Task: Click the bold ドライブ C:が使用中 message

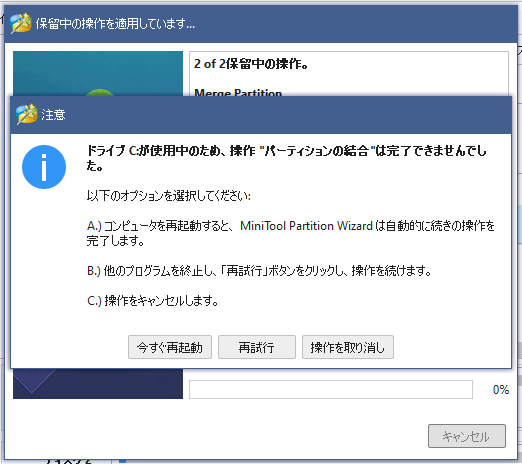Action: coord(287,158)
